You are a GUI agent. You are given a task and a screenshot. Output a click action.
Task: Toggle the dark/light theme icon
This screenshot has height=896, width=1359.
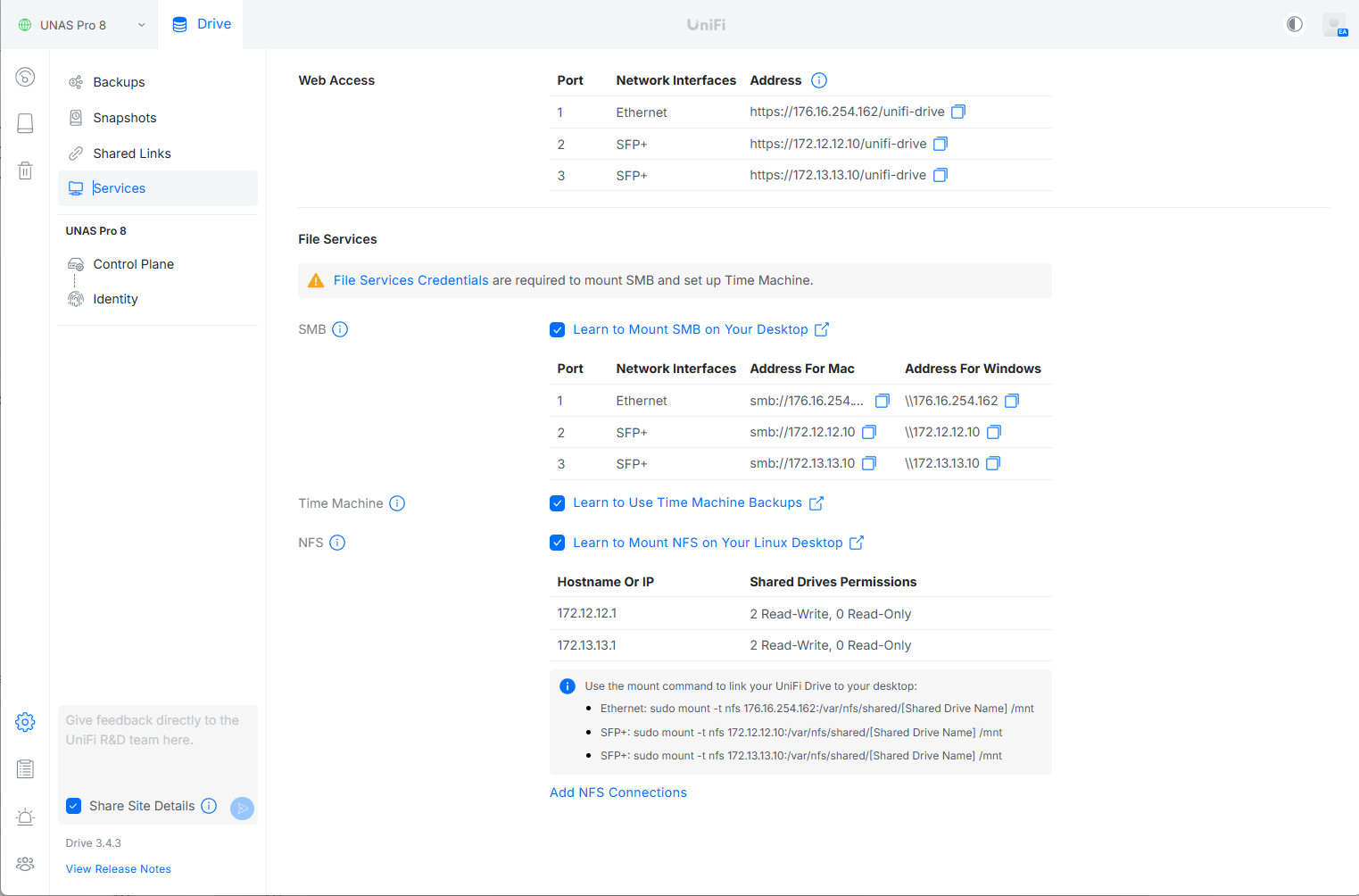1294,24
